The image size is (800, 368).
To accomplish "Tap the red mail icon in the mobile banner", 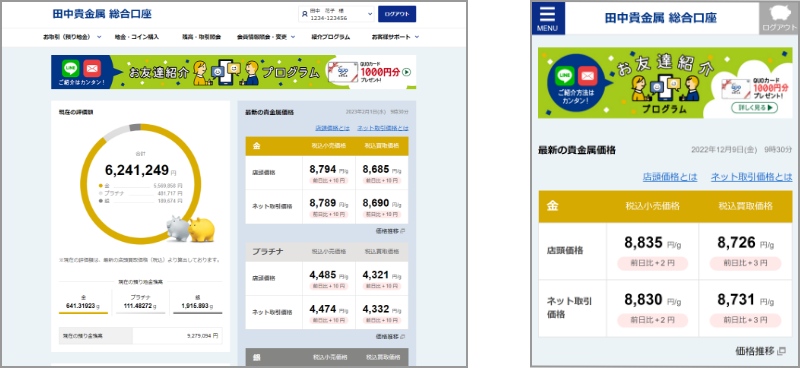I will pos(587,76).
